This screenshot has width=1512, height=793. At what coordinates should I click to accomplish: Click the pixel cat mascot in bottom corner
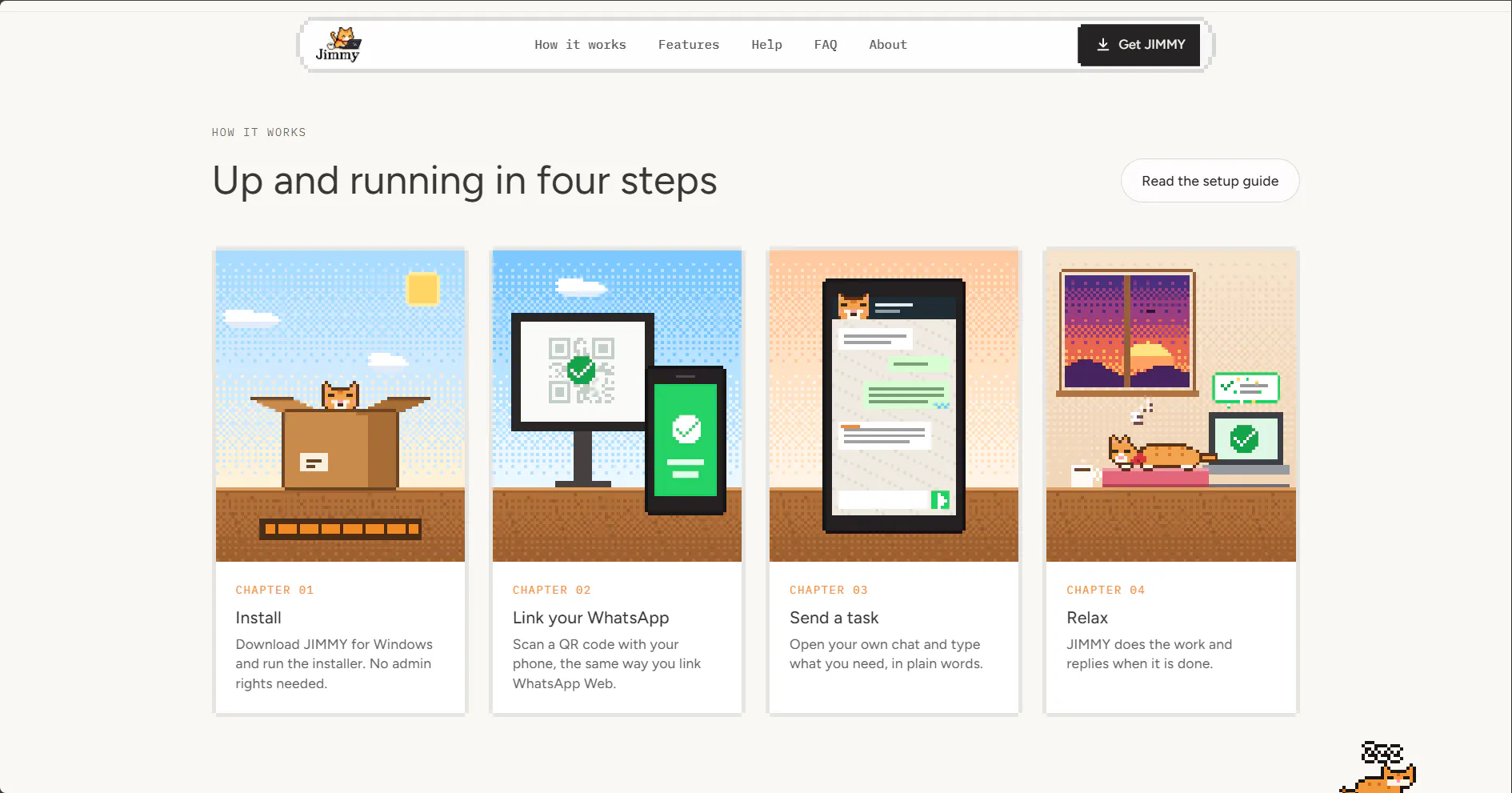tap(1378, 767)
